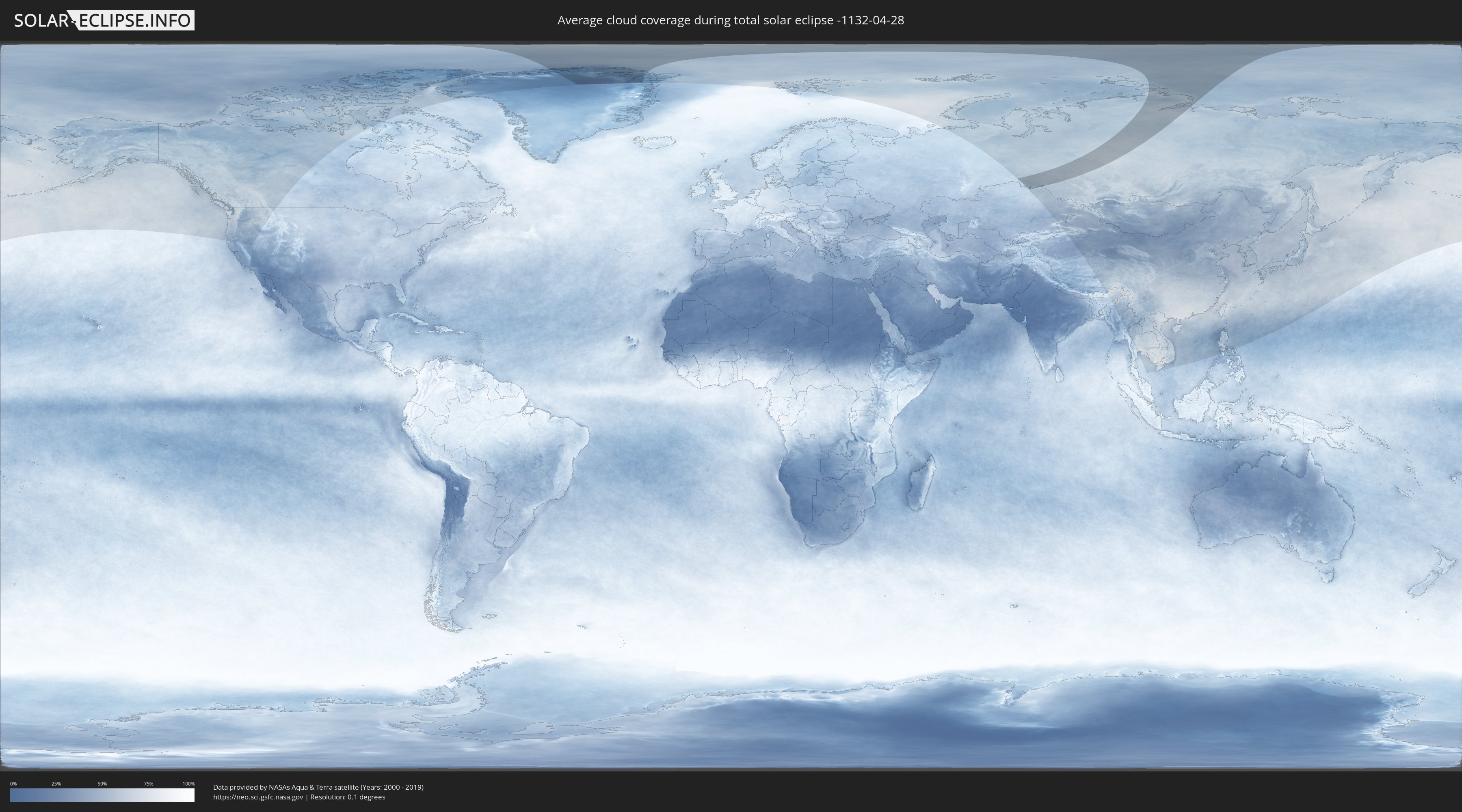Viewport: 1462px width, 812px height.
Task: Click the 75% legend label
Action: click(148, 784)
